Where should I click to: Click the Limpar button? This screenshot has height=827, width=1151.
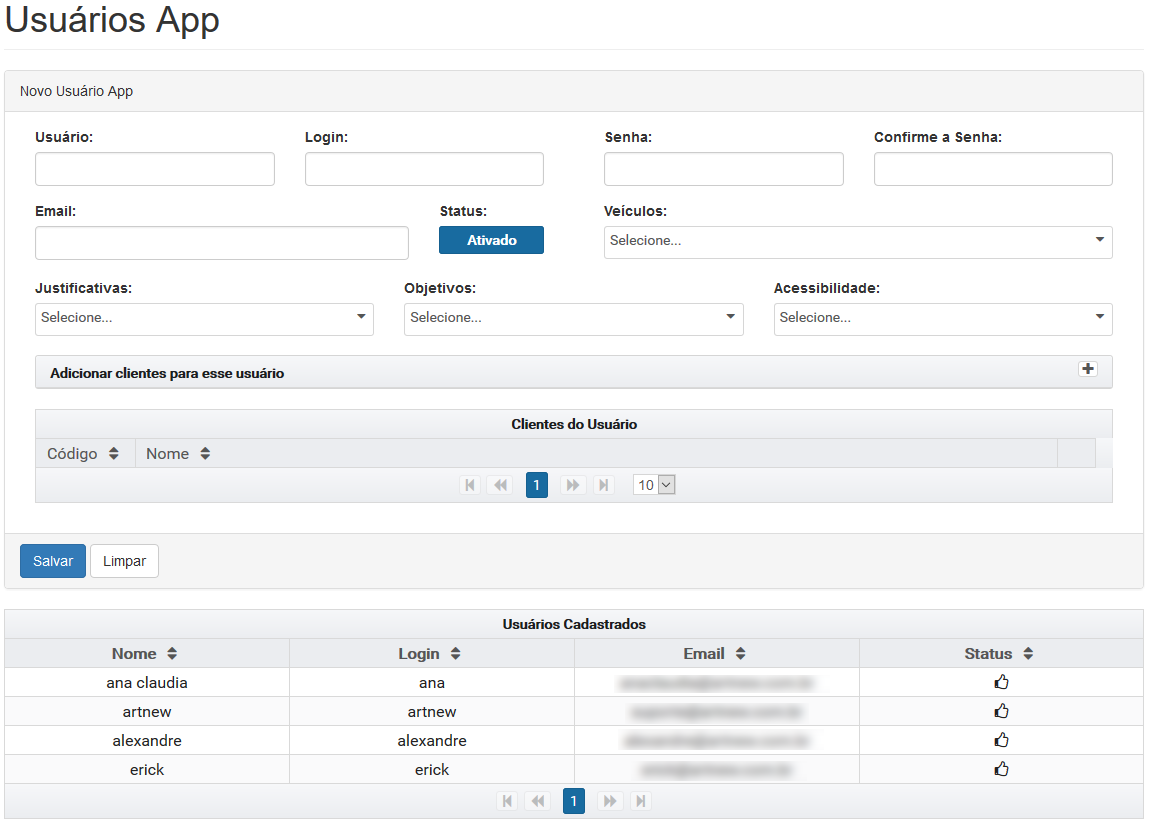pyautogui.click(x=124, y=561)
